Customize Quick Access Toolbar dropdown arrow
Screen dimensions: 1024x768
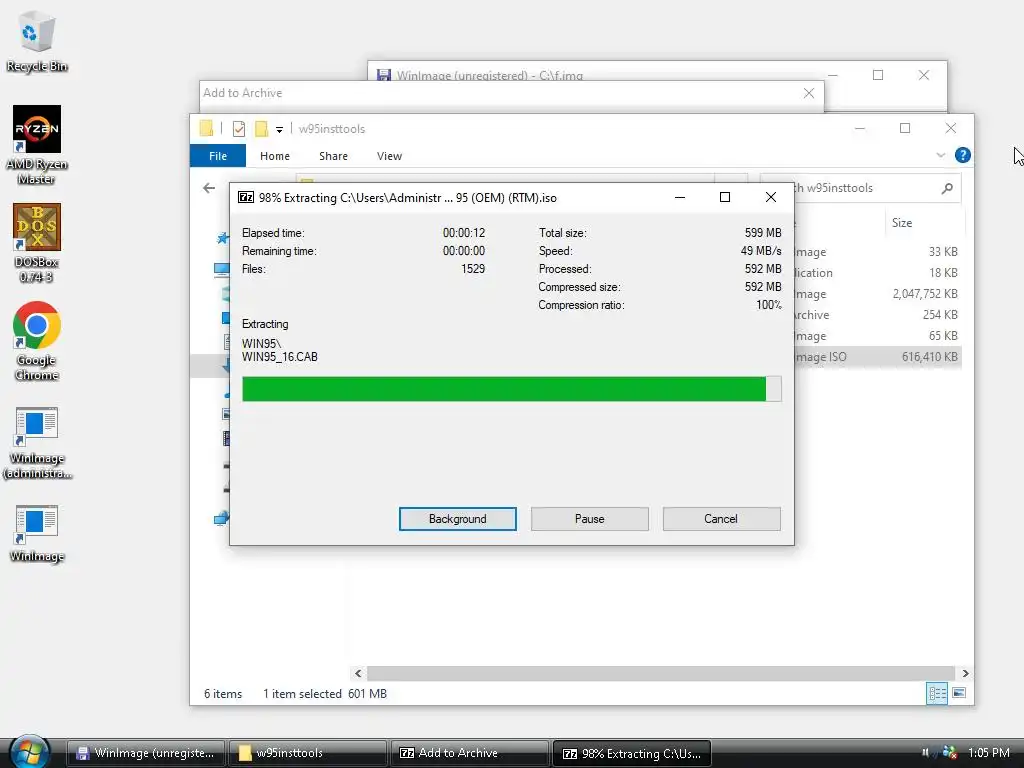(279, 129)
